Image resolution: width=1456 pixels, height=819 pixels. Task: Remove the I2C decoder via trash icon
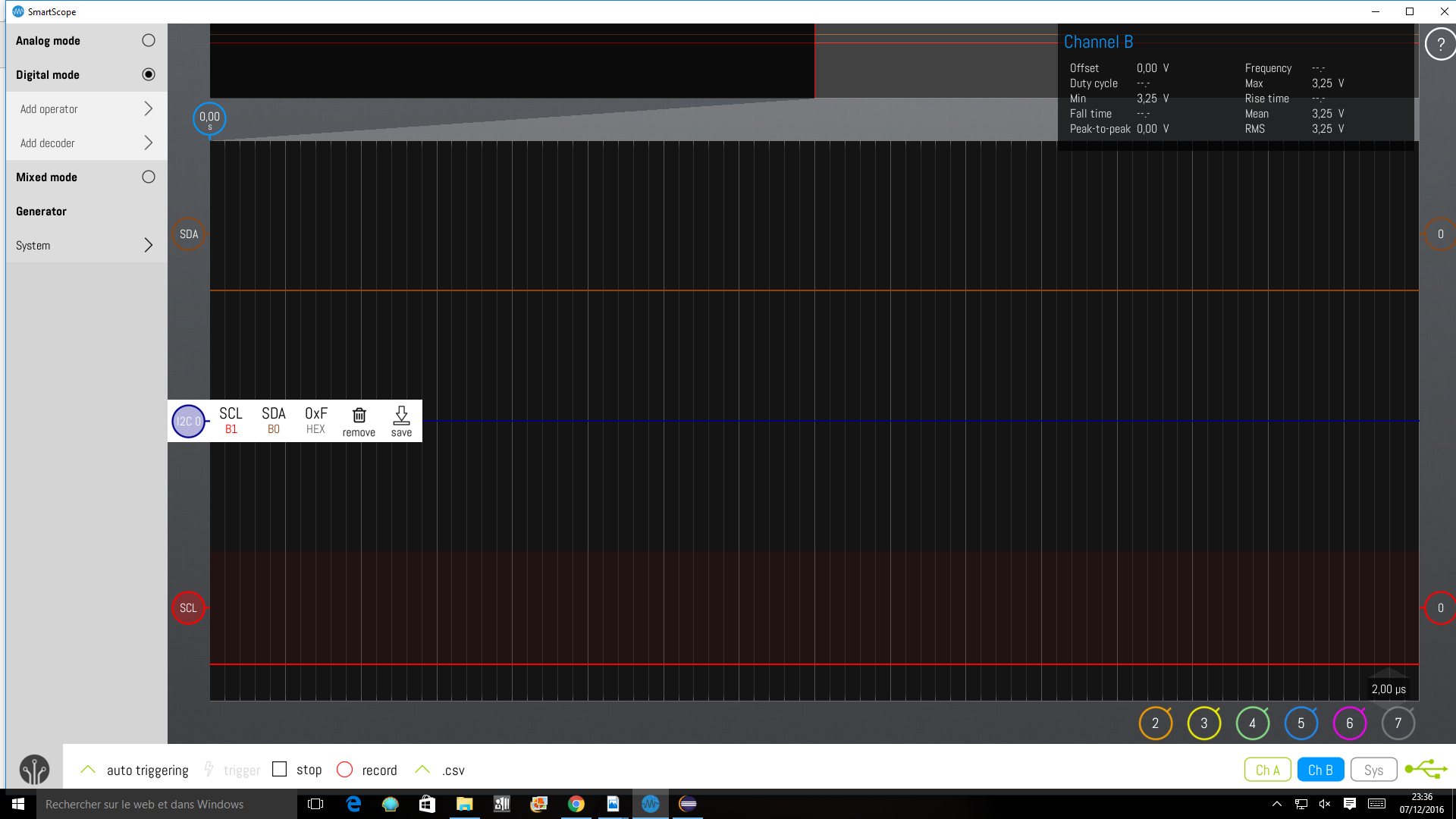point(359,421)
